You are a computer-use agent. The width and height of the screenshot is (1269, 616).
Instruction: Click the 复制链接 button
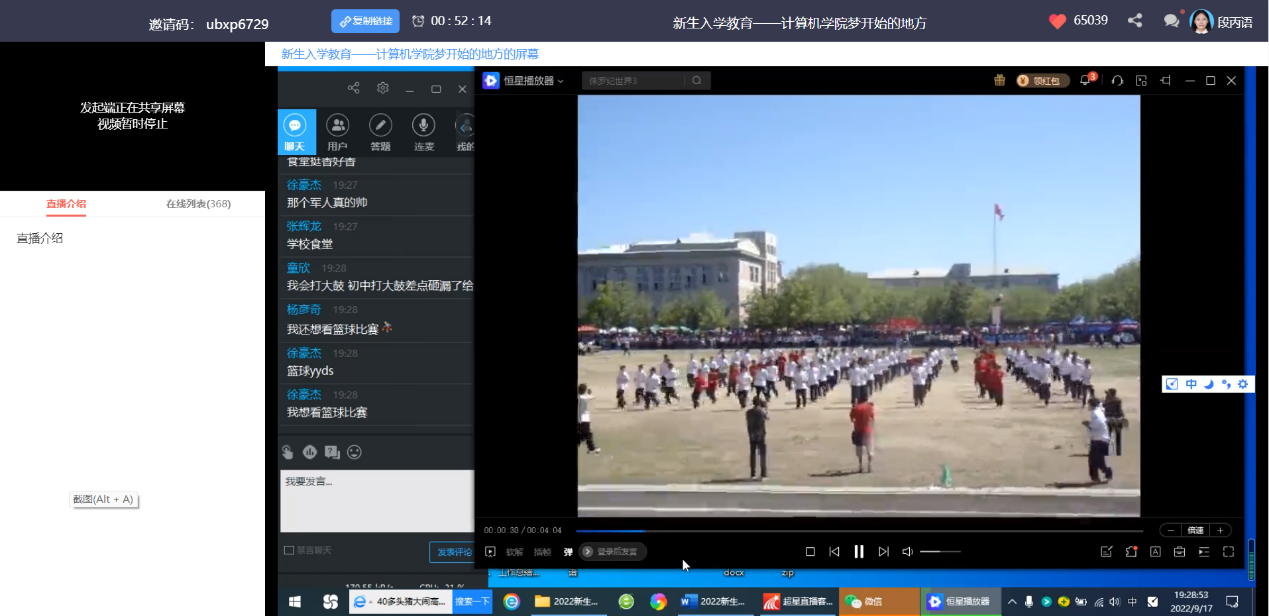(x=365, y=21)
